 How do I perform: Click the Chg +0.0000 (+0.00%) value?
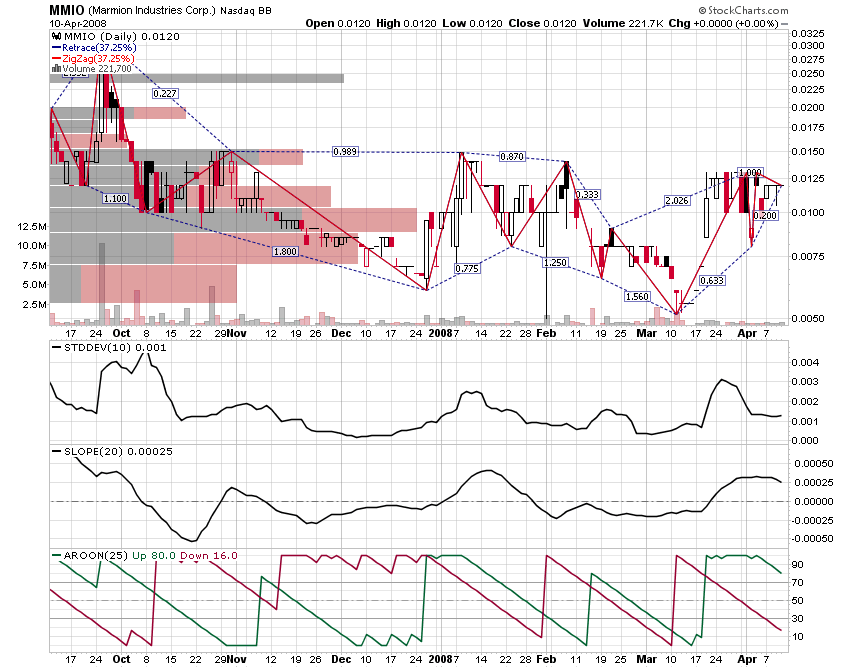(x=723, y=23)
